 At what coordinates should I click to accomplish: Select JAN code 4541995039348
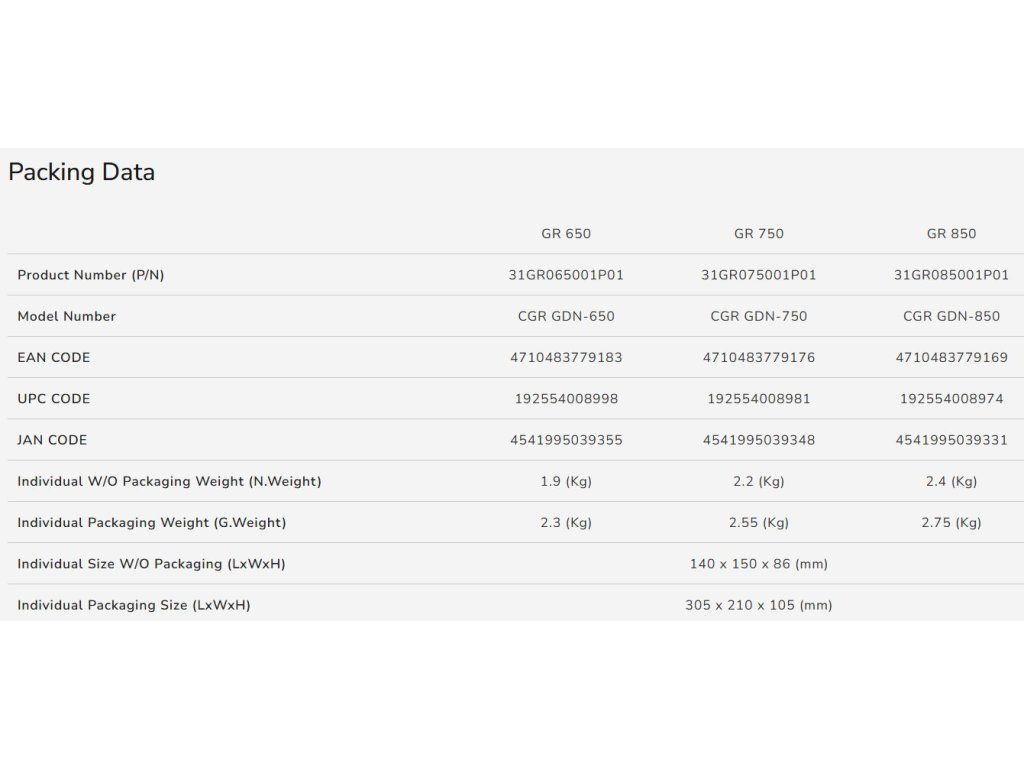click(759, 440)
